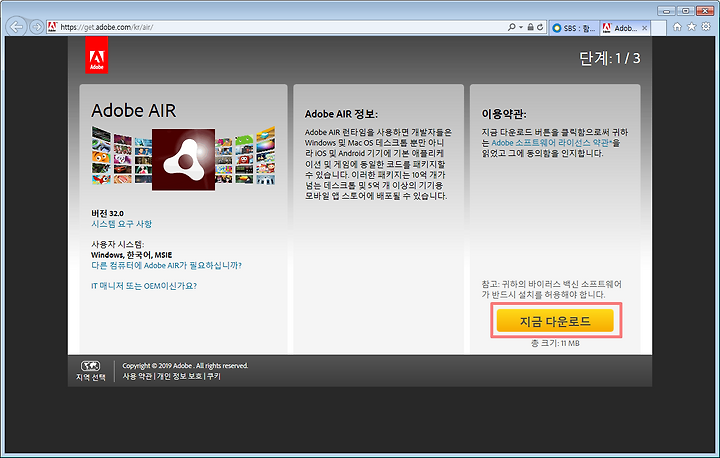Click the 총 크기: 11 MB text
720x458 pixels.
click(x=555, y=343)
